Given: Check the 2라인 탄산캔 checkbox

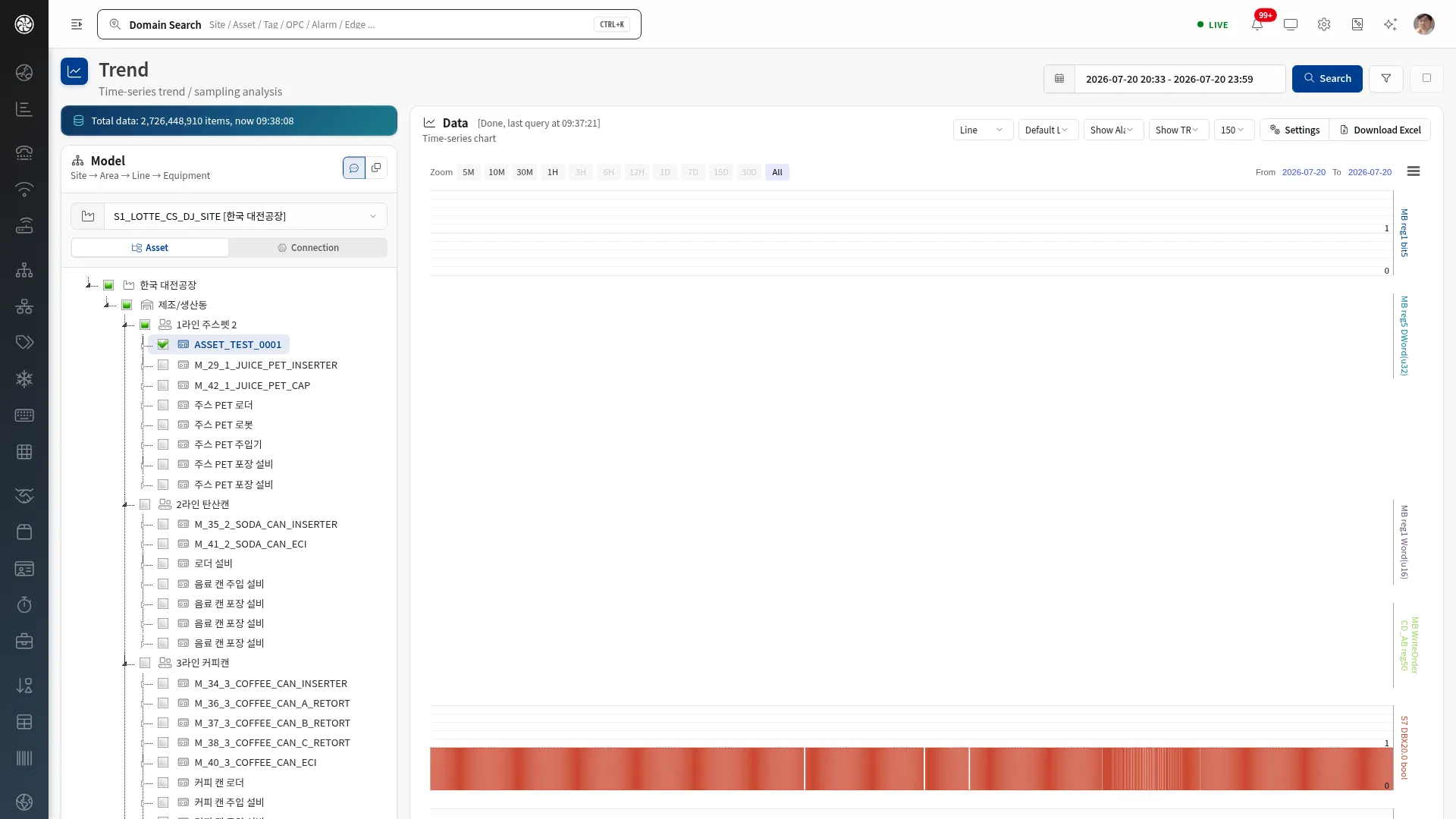Looking at the screenshot, I should coord(145,504).
